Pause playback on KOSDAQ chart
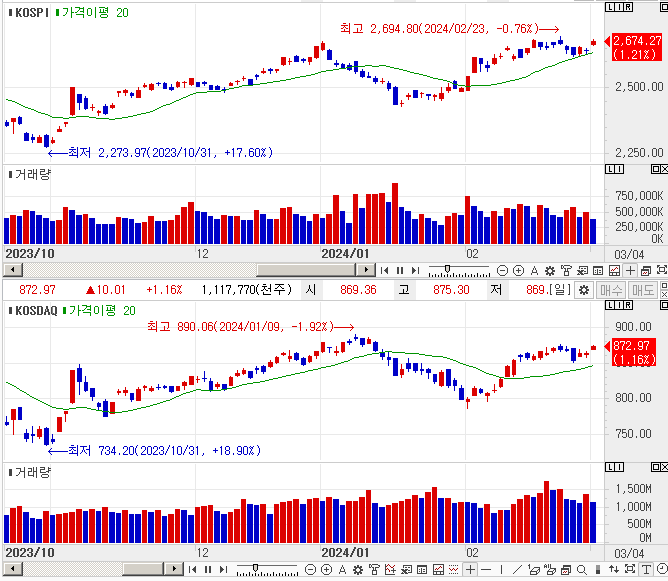This screenshot has width=668, height=581. 208,569
